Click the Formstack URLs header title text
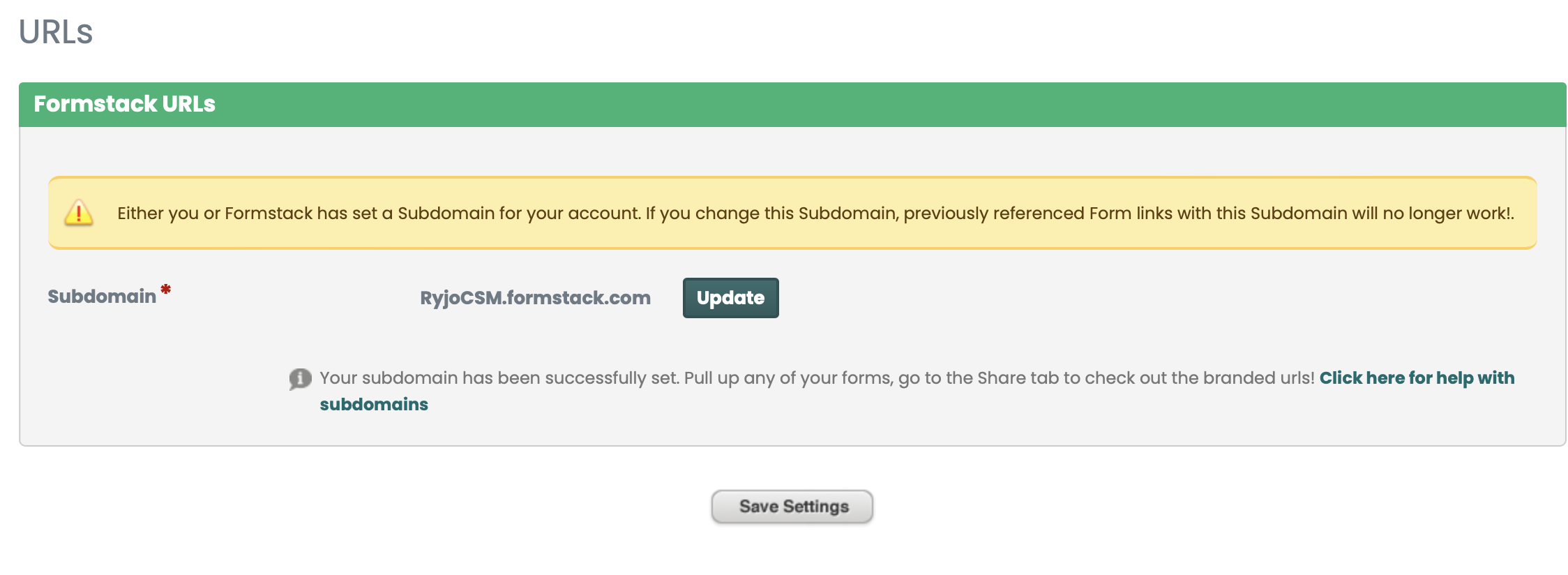The image size is (1568, 575). pos(124,104)
